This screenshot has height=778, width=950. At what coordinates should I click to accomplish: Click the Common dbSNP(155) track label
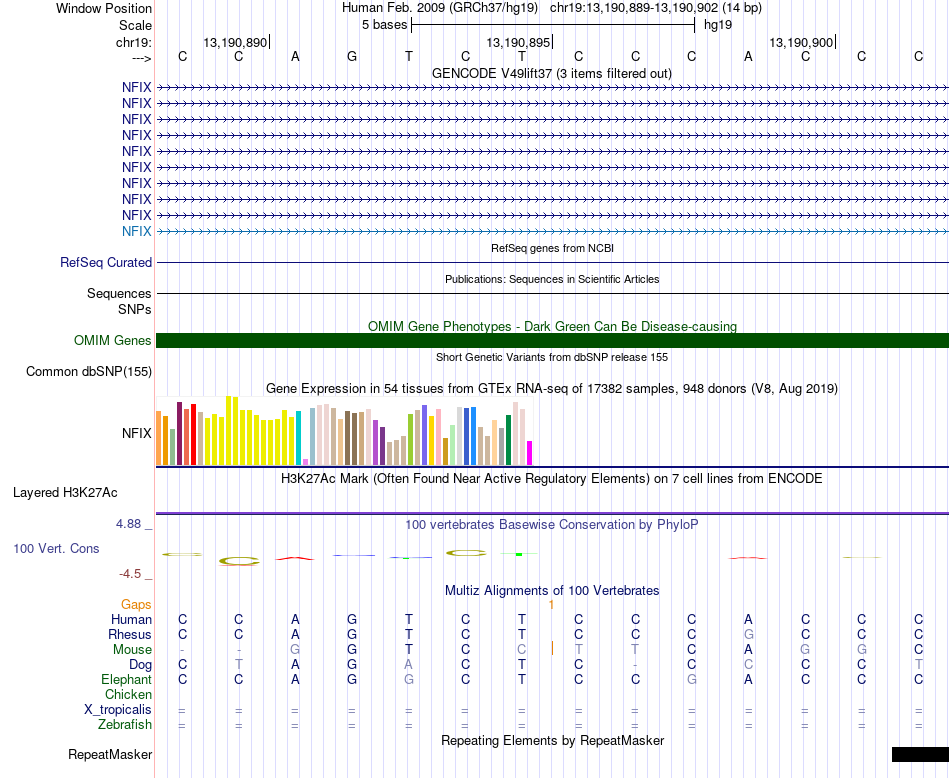[x=89, y=371]
